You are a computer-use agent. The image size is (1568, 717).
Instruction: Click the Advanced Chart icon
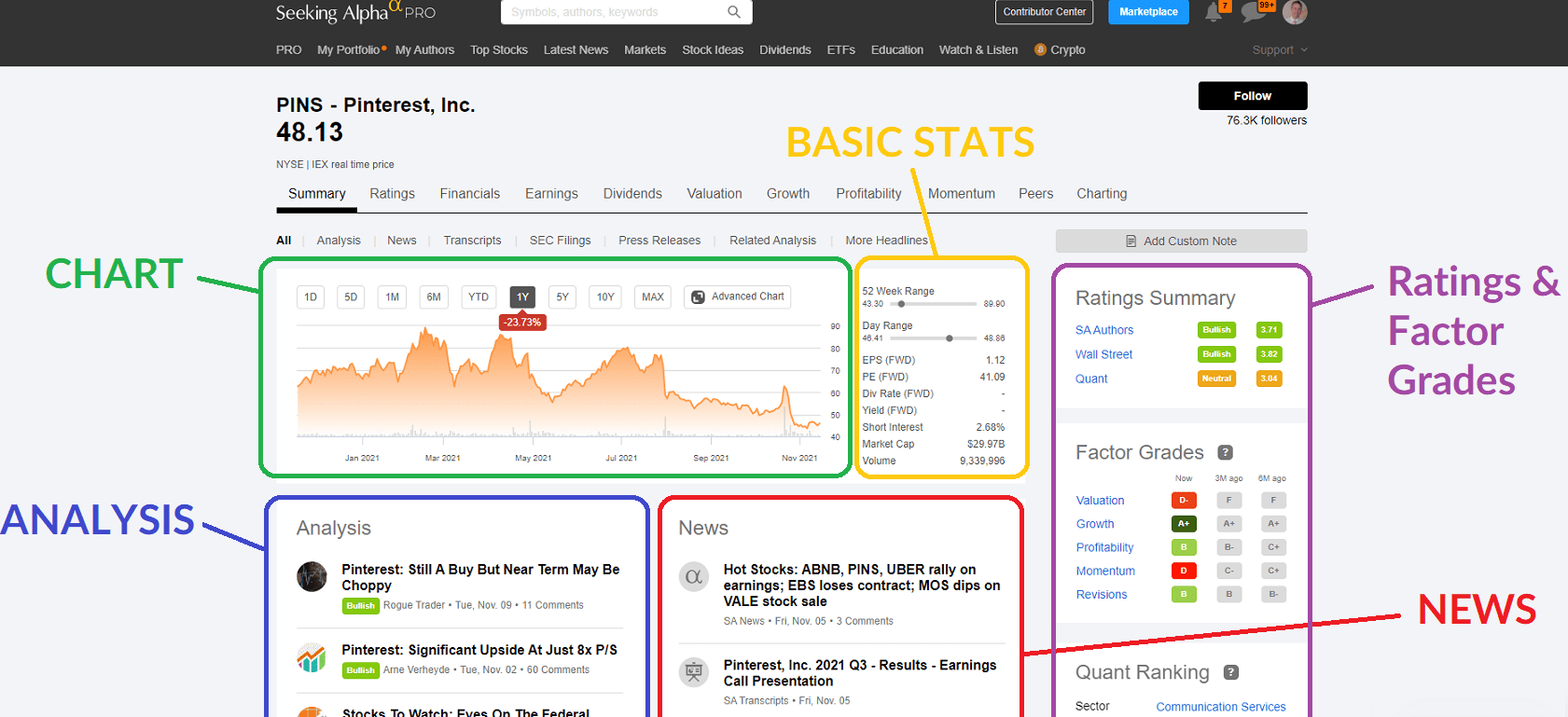click(698, 296)
